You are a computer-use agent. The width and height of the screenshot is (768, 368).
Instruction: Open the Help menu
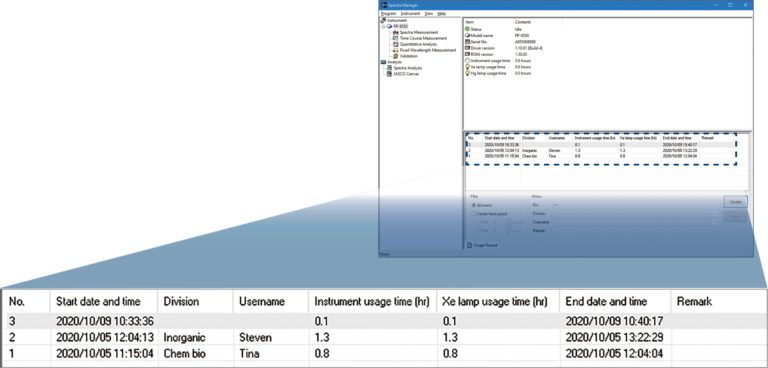[442, 13]
